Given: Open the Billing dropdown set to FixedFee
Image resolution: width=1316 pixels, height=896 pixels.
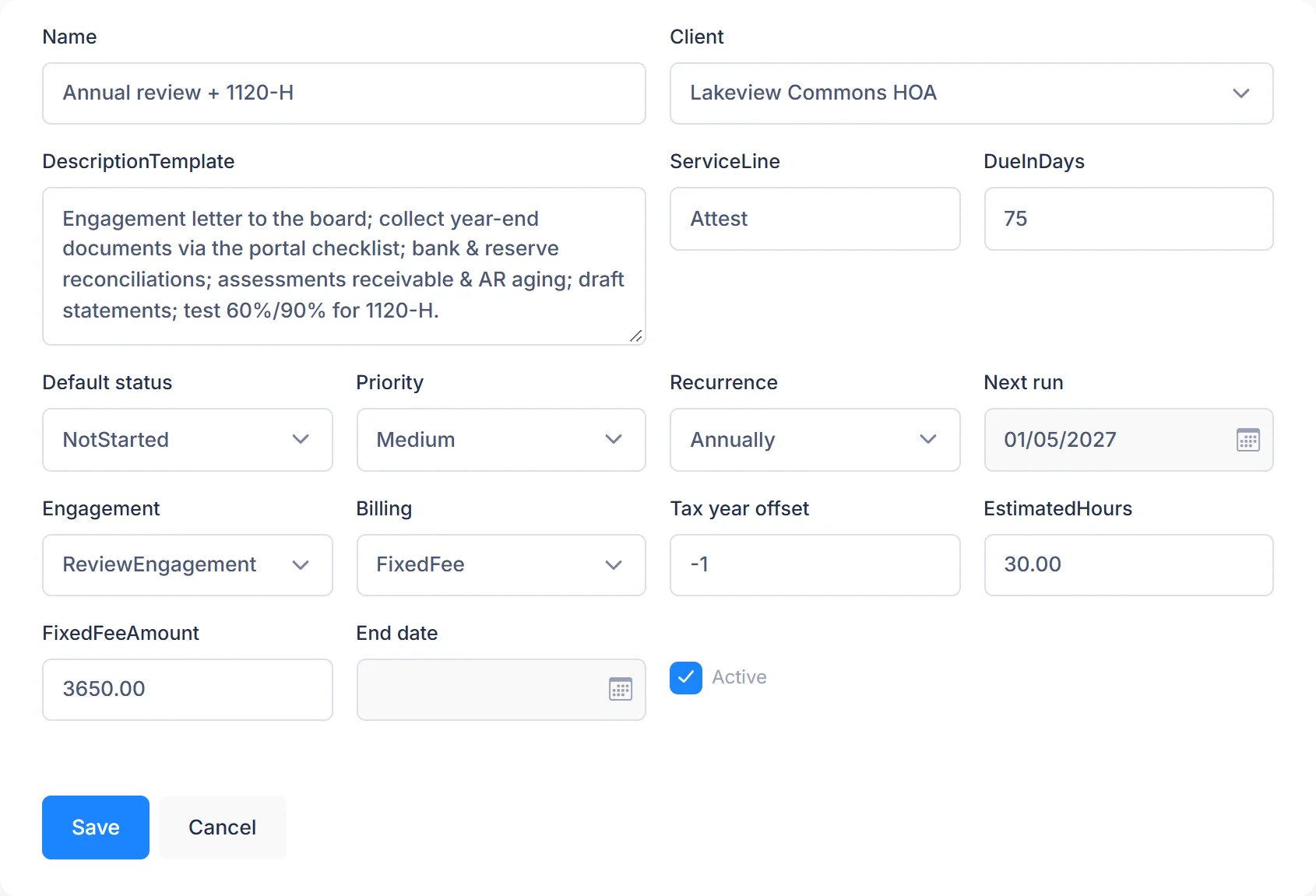Looking at the screenshot, I should [501, 565].
